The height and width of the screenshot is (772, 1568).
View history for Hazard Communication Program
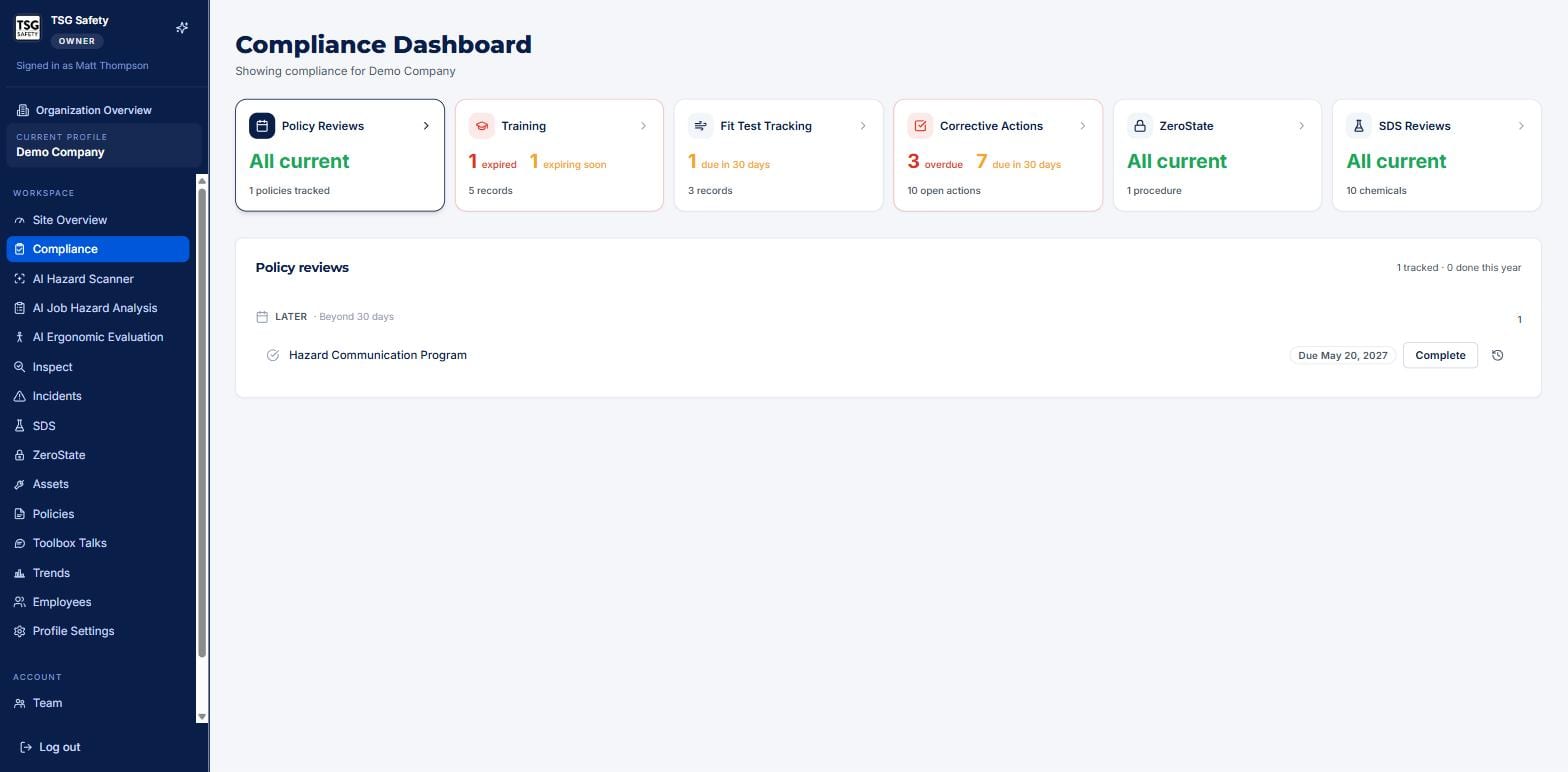tap(1497, 355)
